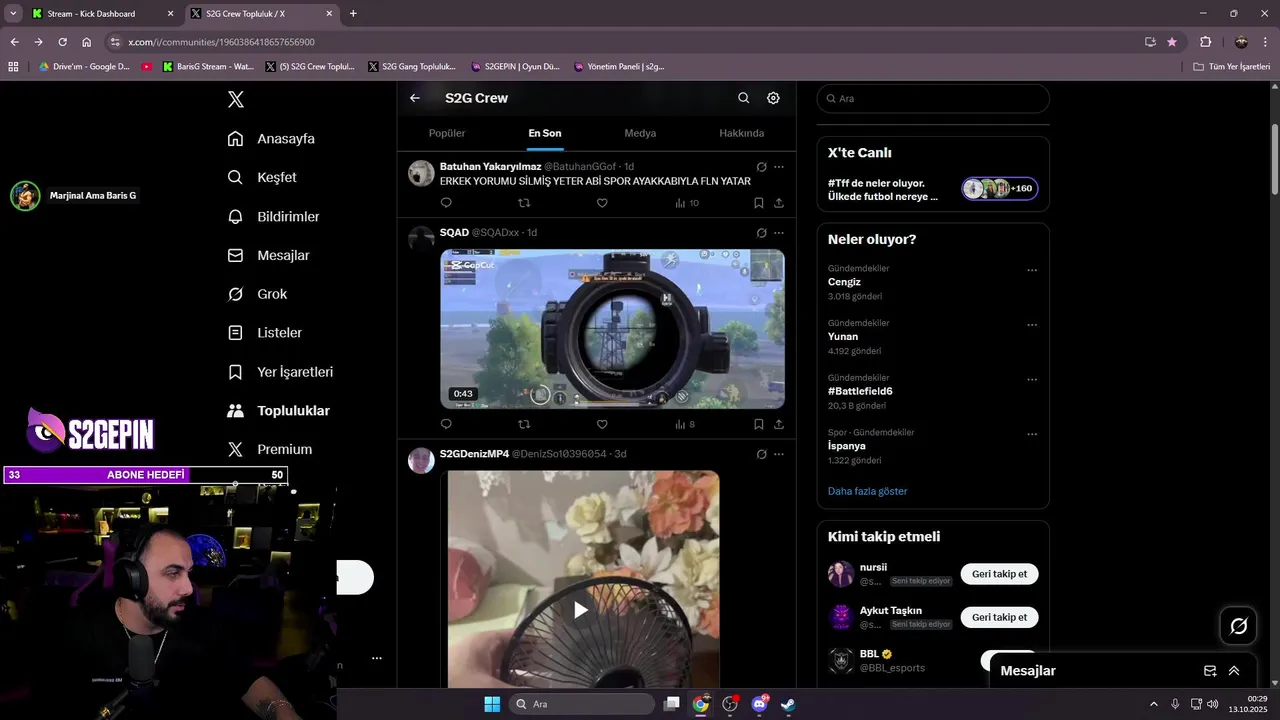Switch to the Hakkında tab

point(742,133)
